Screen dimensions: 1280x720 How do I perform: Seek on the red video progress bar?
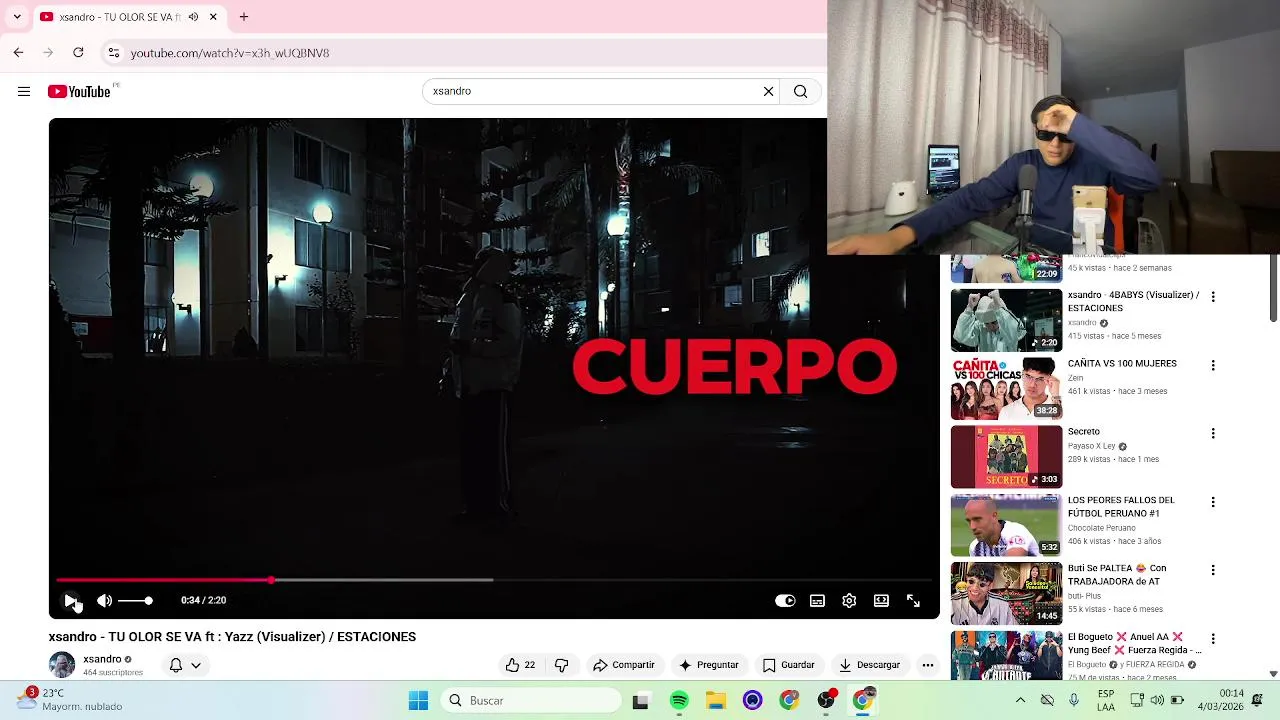tap(494, 580)
